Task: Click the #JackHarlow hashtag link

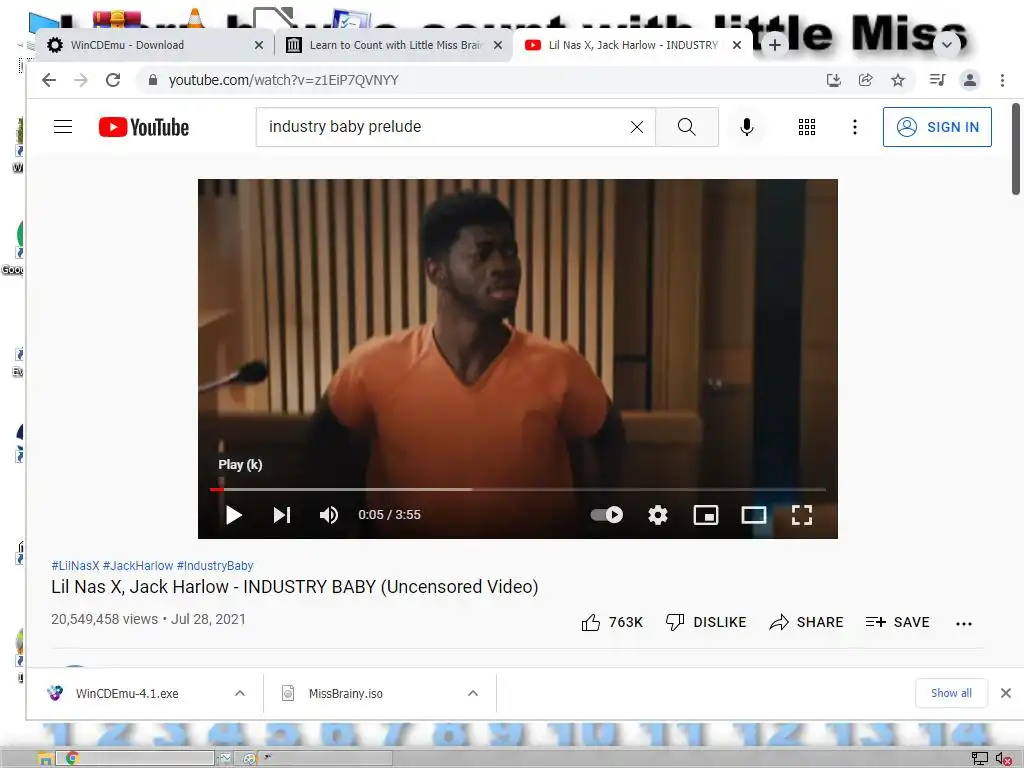Action: (x=138, y=566)
